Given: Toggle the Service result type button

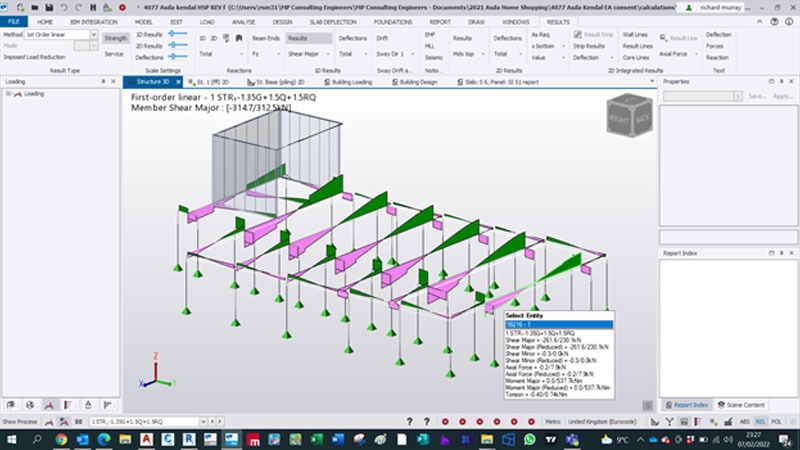Looking at the screenshot, I should click(x=115, y=54).
